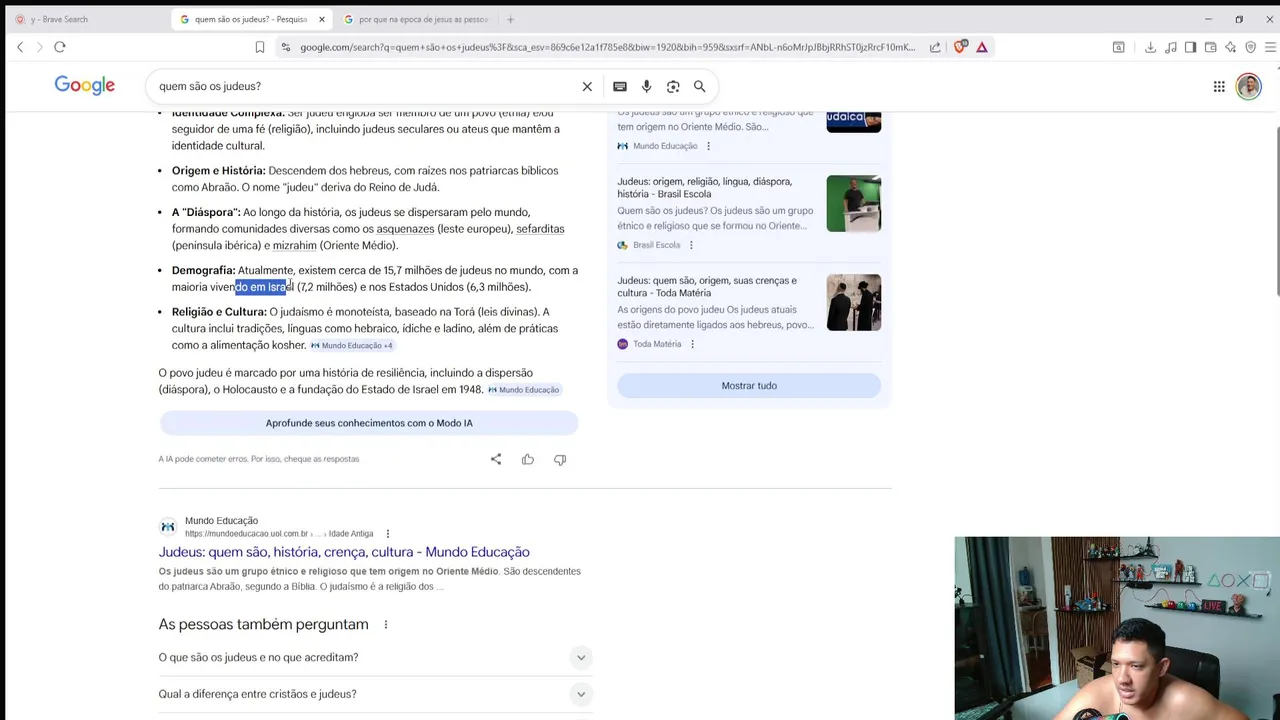Toggle the browser sidebar panel icon
The image size is (1280, 720).
coord(1190,47)
